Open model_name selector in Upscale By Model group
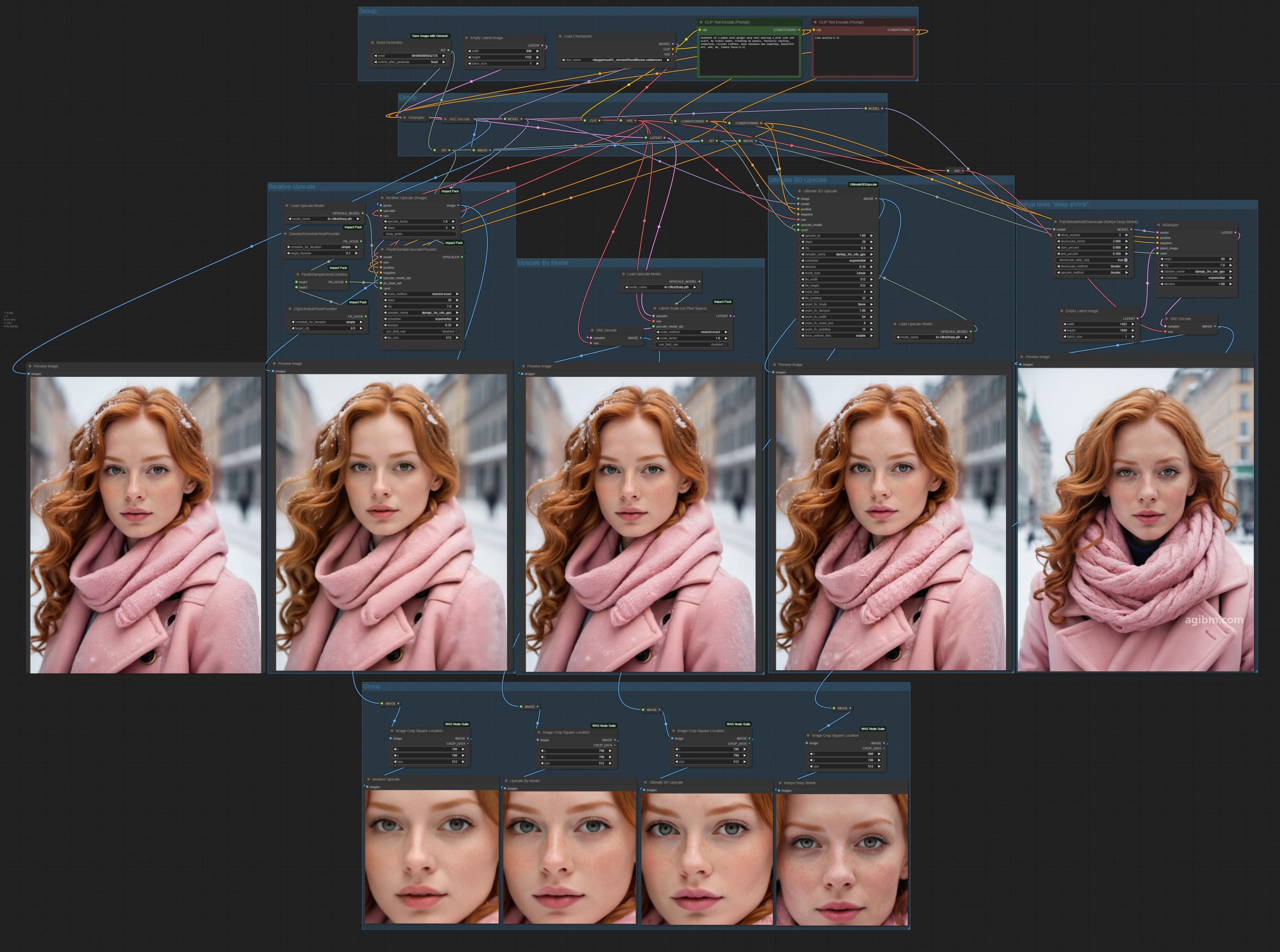Image resolution: width=1280 pixels, height=952 pixels. [x=661, y=287]
